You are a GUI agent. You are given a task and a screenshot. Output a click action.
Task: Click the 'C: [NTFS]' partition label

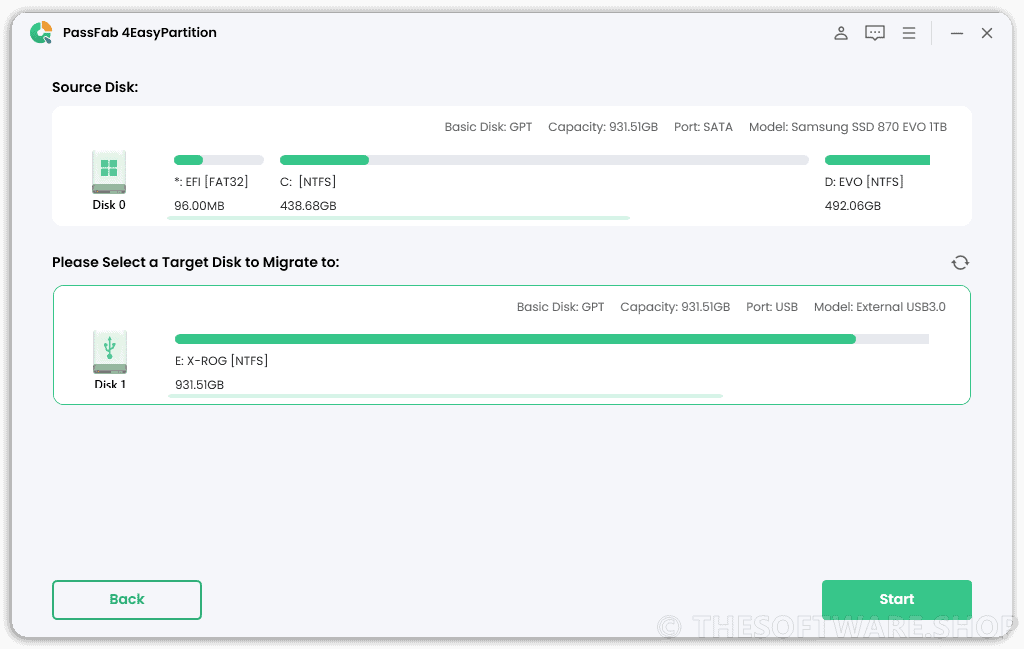[308, 182]
